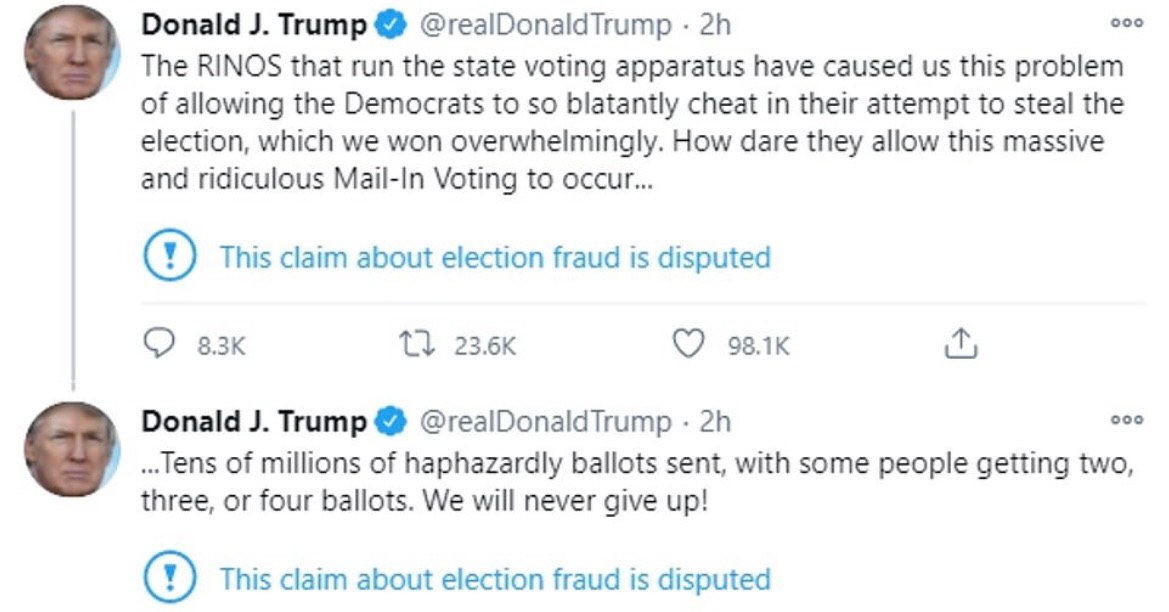This screenshot has height=612, width=1169.
Task: Click the exclamation icon in second disputed notice
Action: click(x=169, y=577)
